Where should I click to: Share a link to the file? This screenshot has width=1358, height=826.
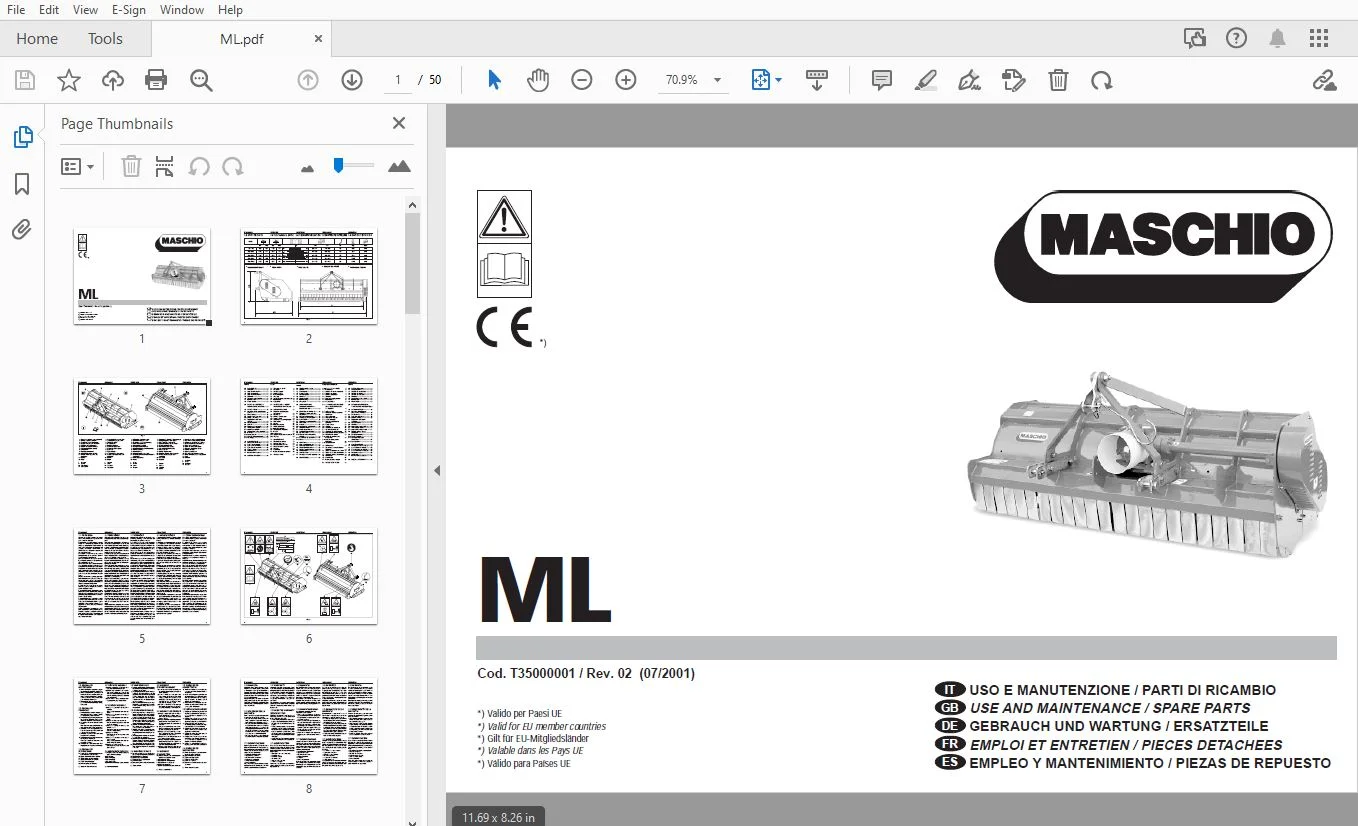(1325, 80)
